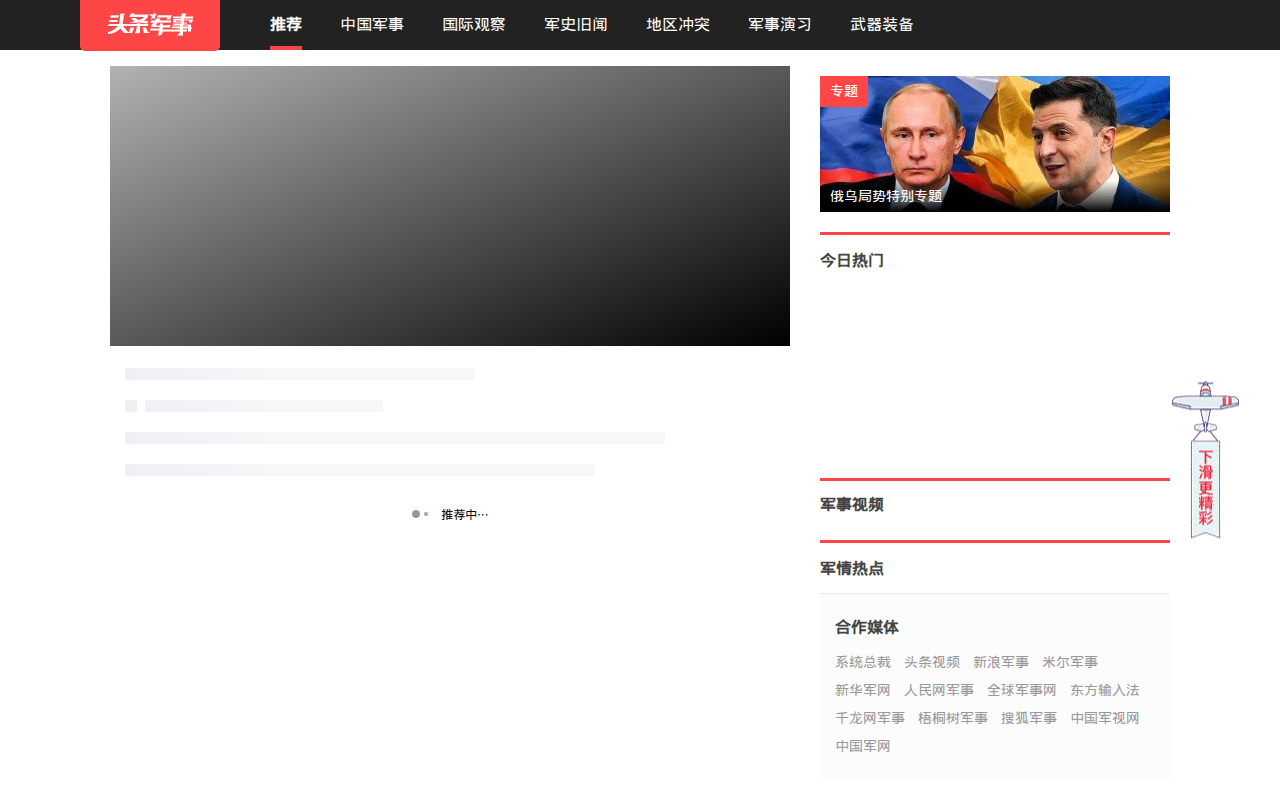
Task: Visit the 中国军网 link
Action: click(x=863, y=746)
